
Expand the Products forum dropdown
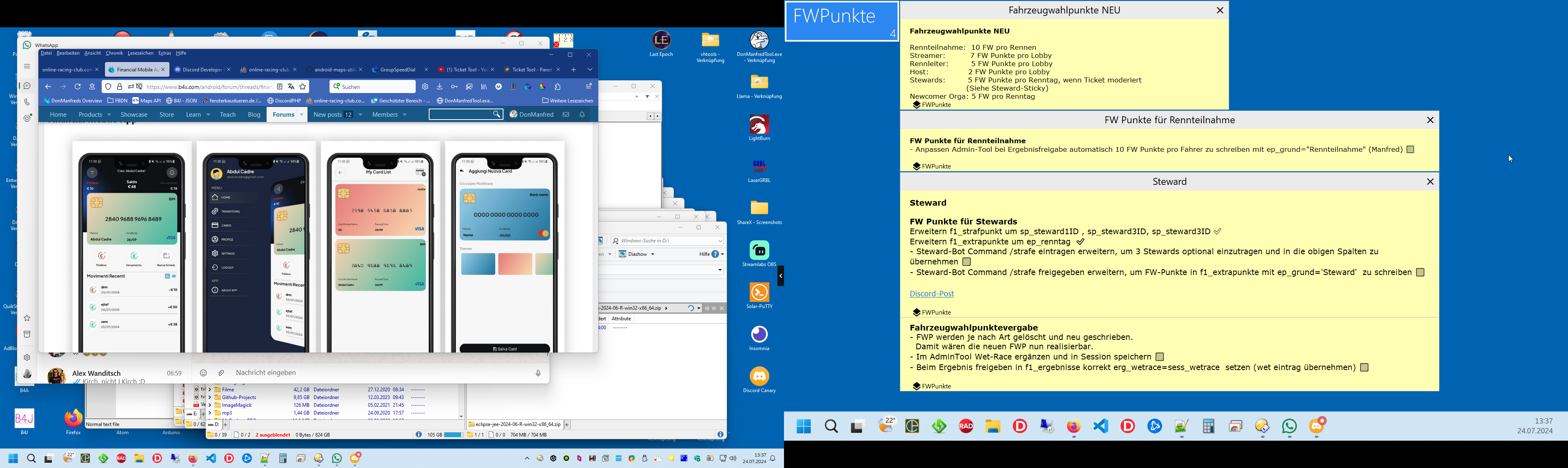pyautogui.click(x=109, y=115)
